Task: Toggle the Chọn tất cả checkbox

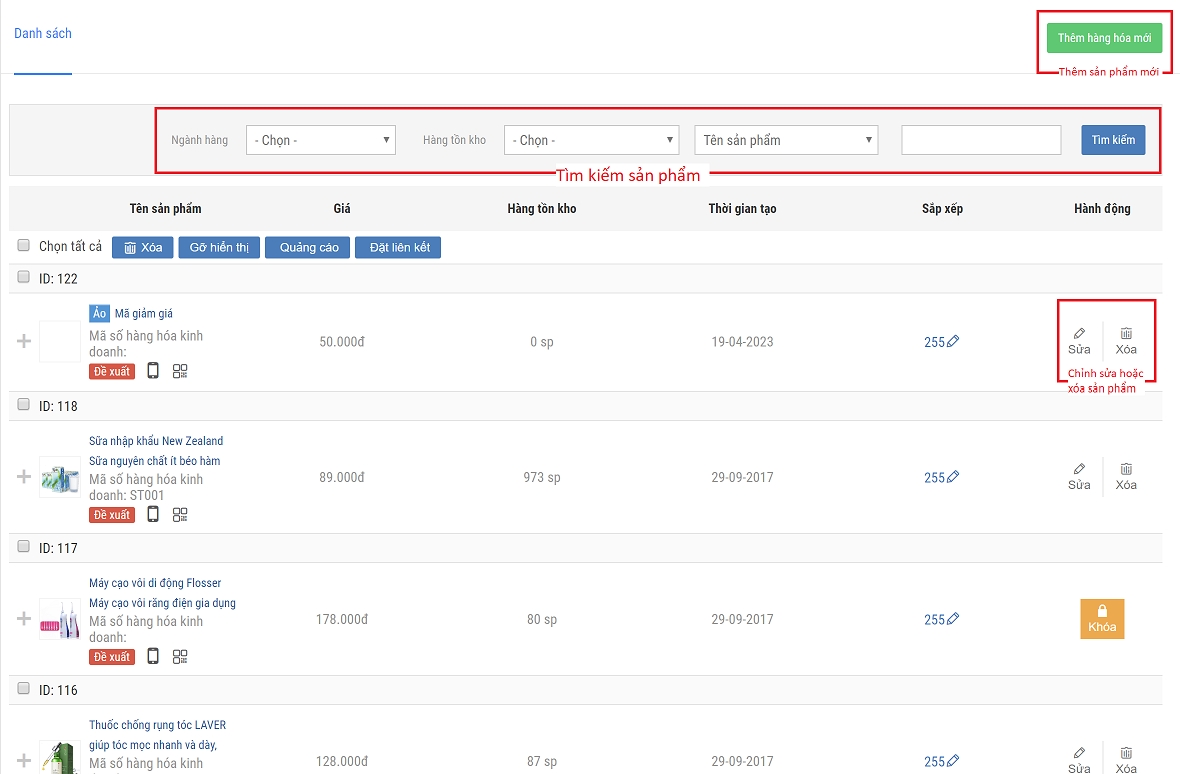Action: 24,246
